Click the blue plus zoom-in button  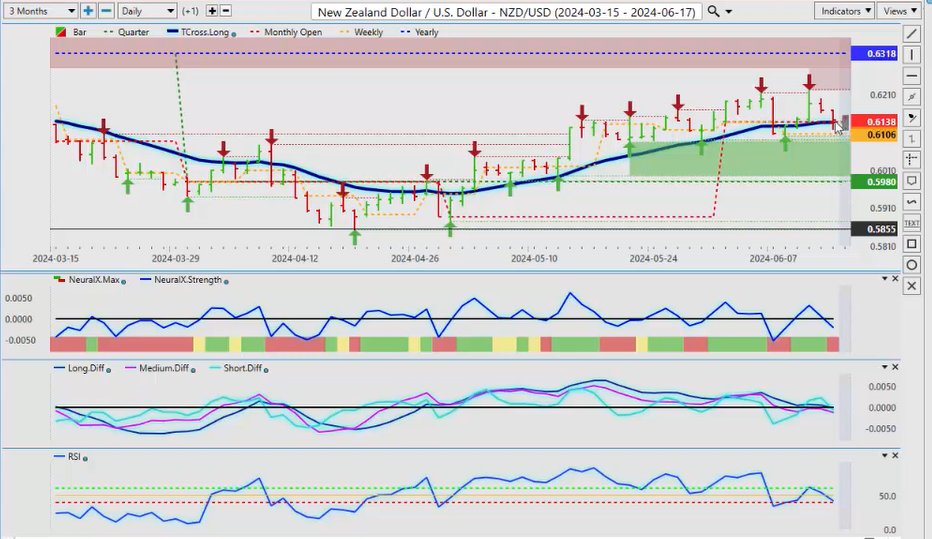88,11
